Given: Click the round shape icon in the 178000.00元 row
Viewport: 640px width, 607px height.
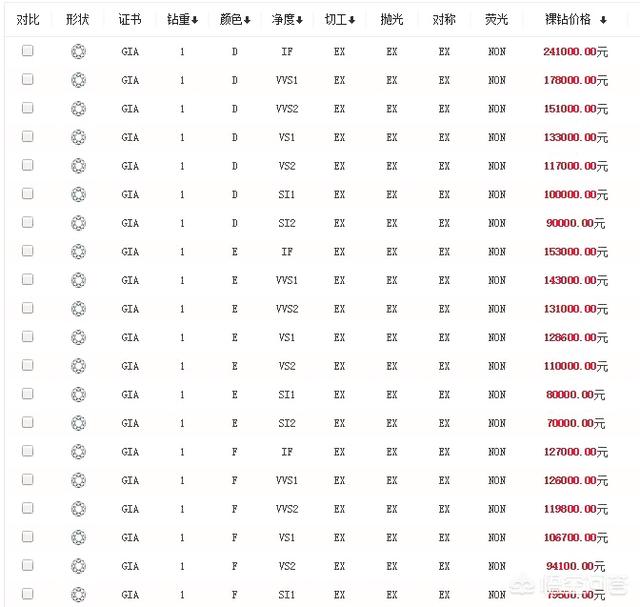Looking at the screenshot, I should click(78, 80).
